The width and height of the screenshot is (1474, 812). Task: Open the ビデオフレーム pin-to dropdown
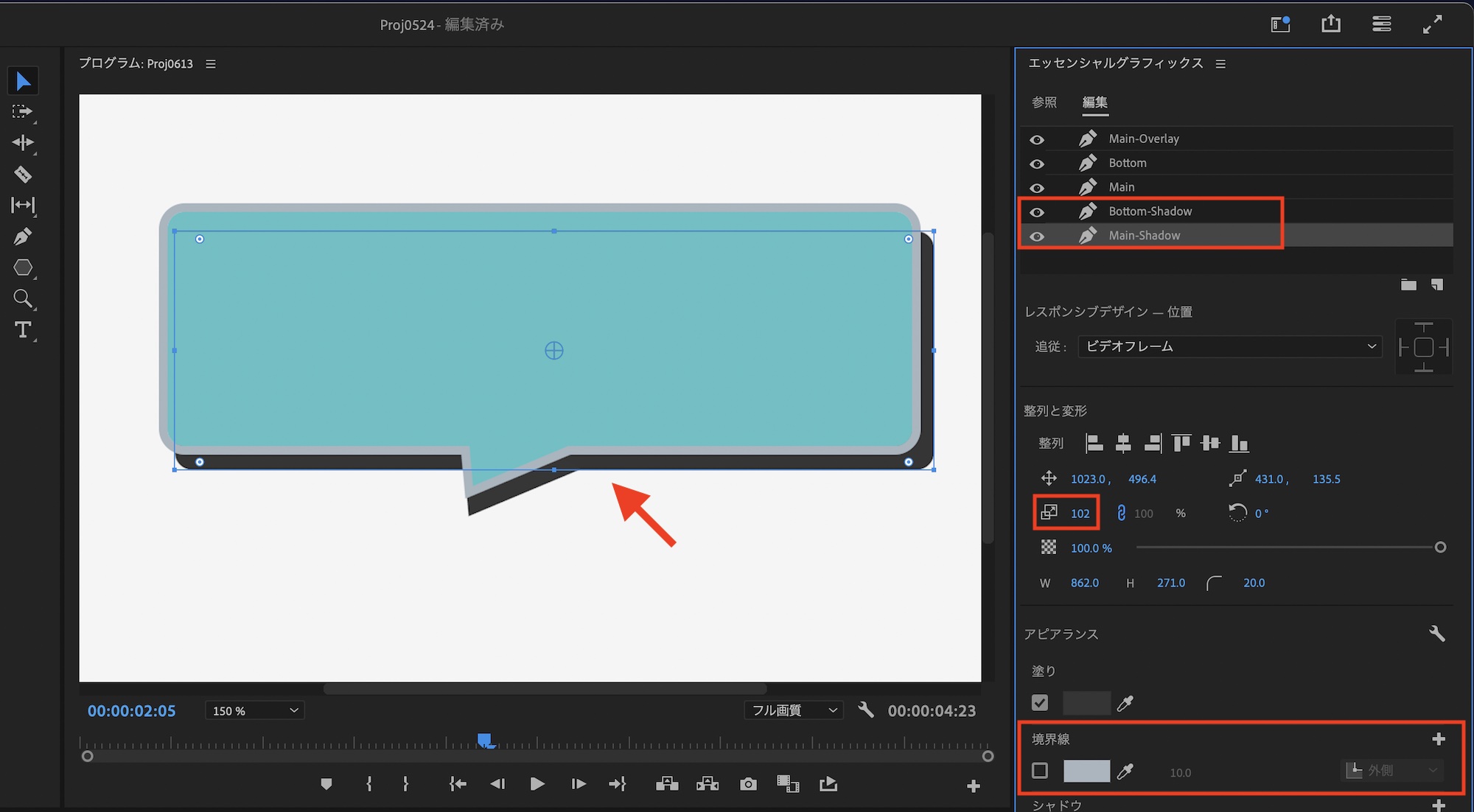[1229, 346]
